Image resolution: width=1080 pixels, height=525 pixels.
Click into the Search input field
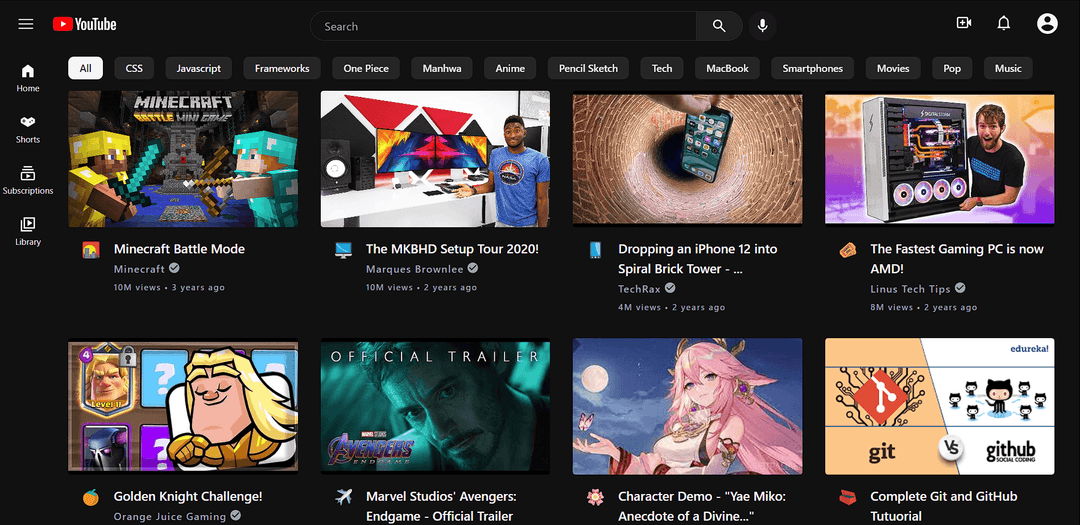coord(503,26)
